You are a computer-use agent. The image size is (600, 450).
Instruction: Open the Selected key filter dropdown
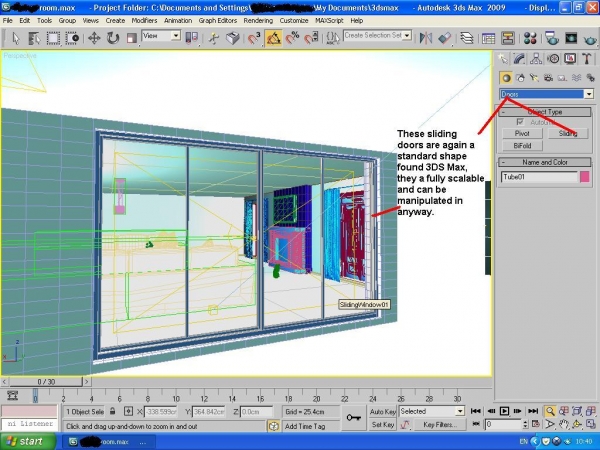coord(432,411)
